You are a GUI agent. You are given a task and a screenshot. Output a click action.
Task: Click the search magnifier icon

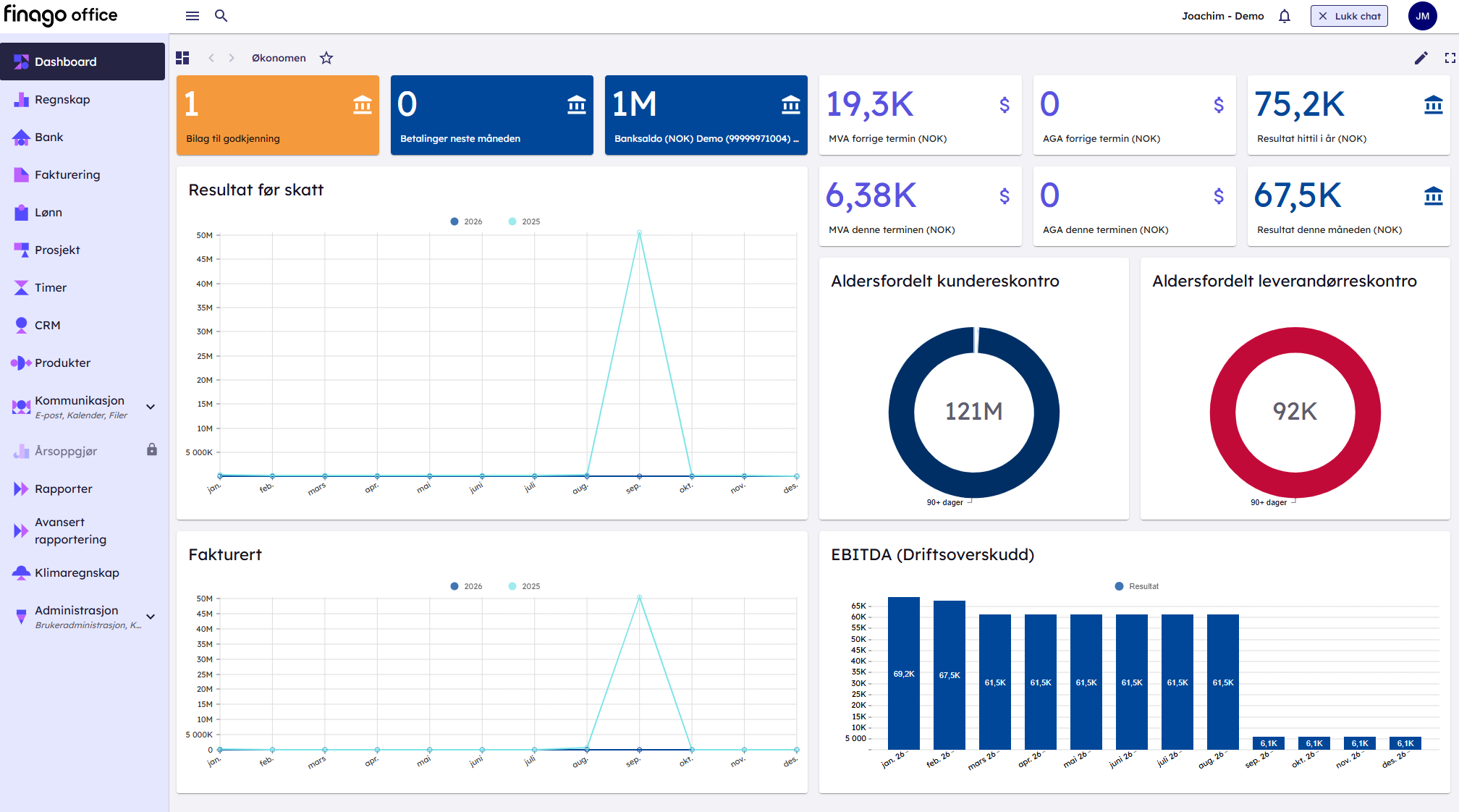pos(221,16)
